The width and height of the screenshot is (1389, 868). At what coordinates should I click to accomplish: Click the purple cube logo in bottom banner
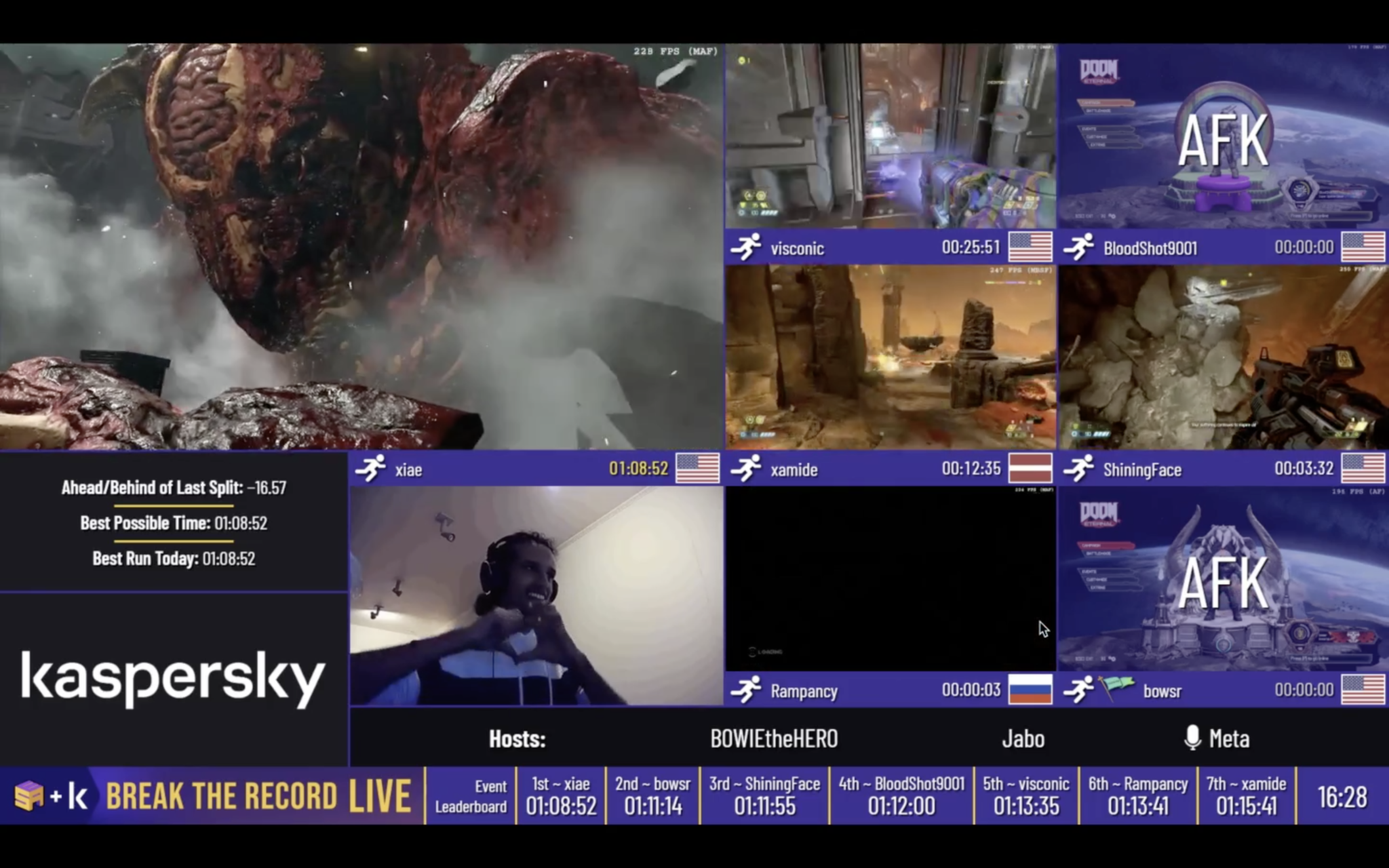29,795
